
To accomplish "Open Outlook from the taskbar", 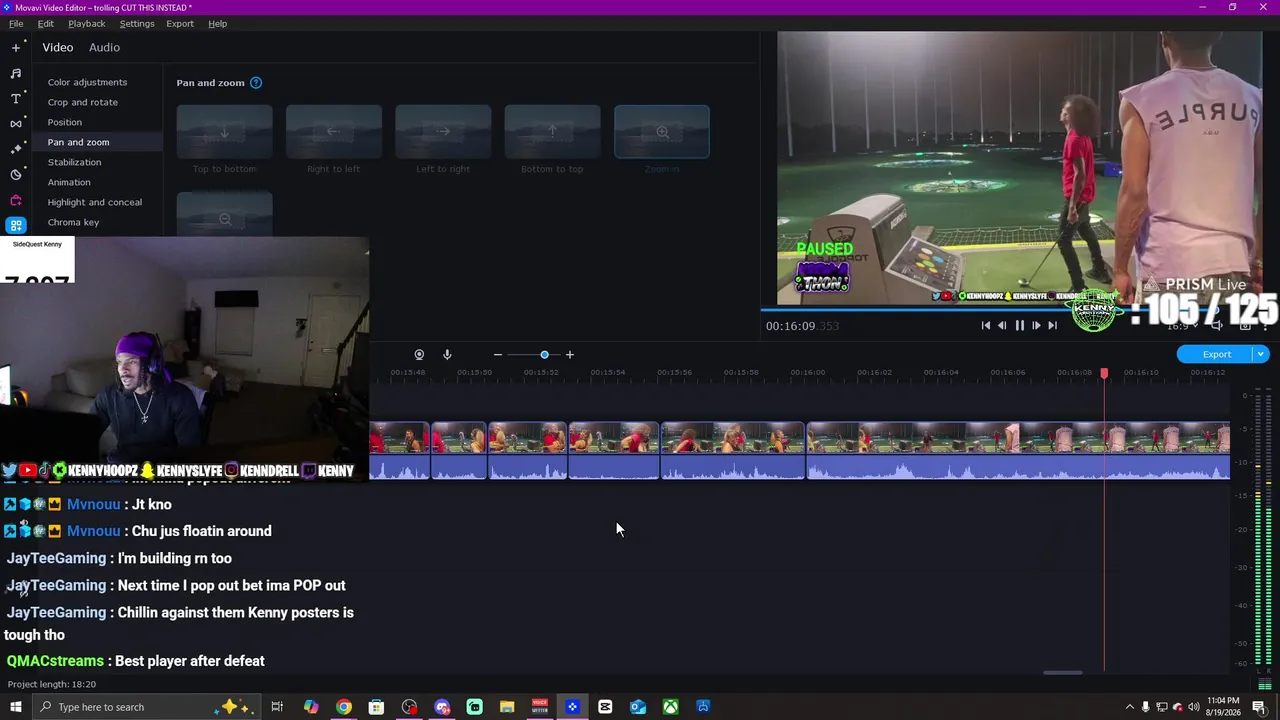I will click(637, 707).
